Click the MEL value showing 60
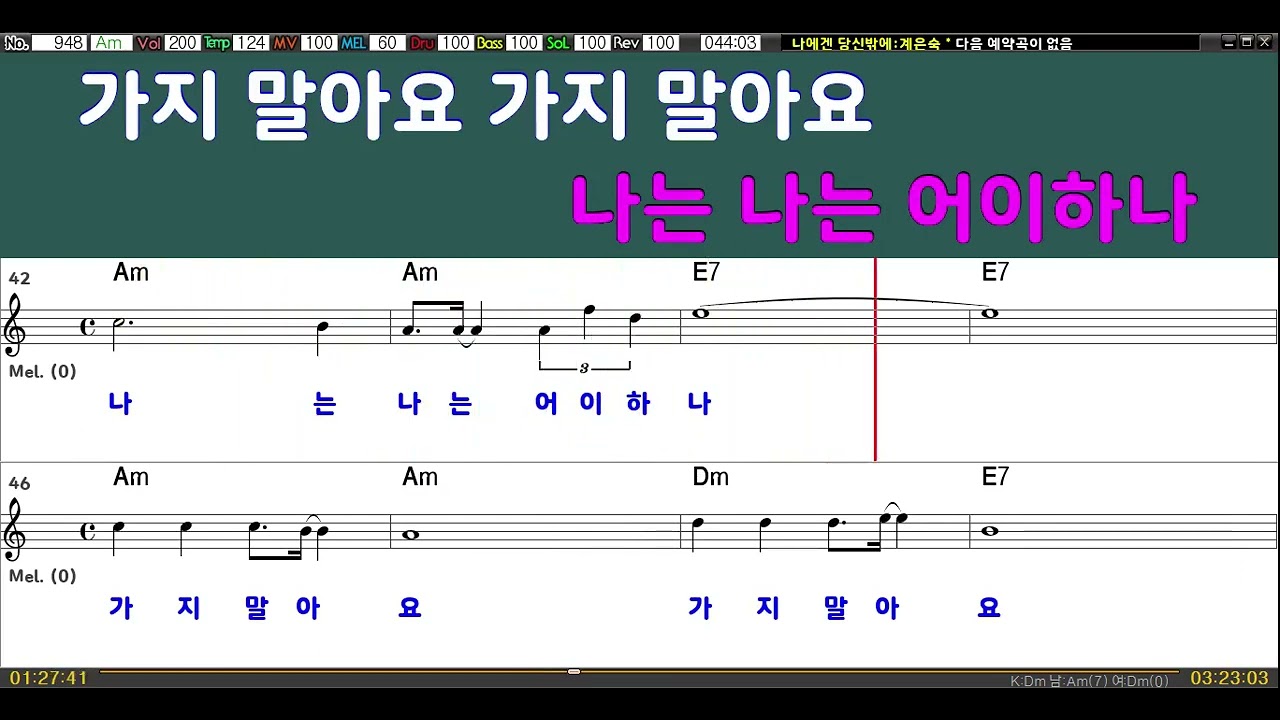Image resolution: width=1280 pixels, height=720 pixels. [387, 43]
